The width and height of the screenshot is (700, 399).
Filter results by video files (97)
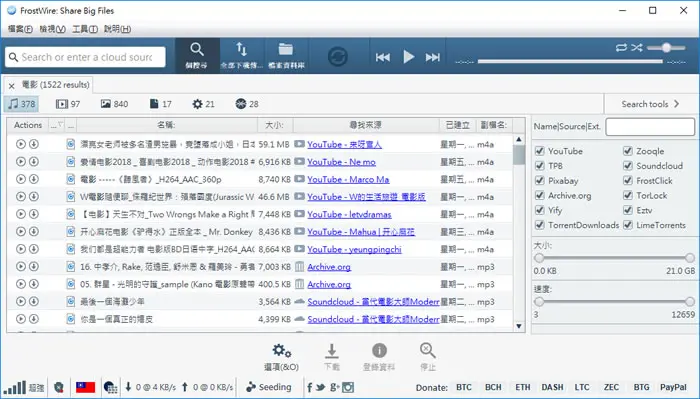pos(68,104)
